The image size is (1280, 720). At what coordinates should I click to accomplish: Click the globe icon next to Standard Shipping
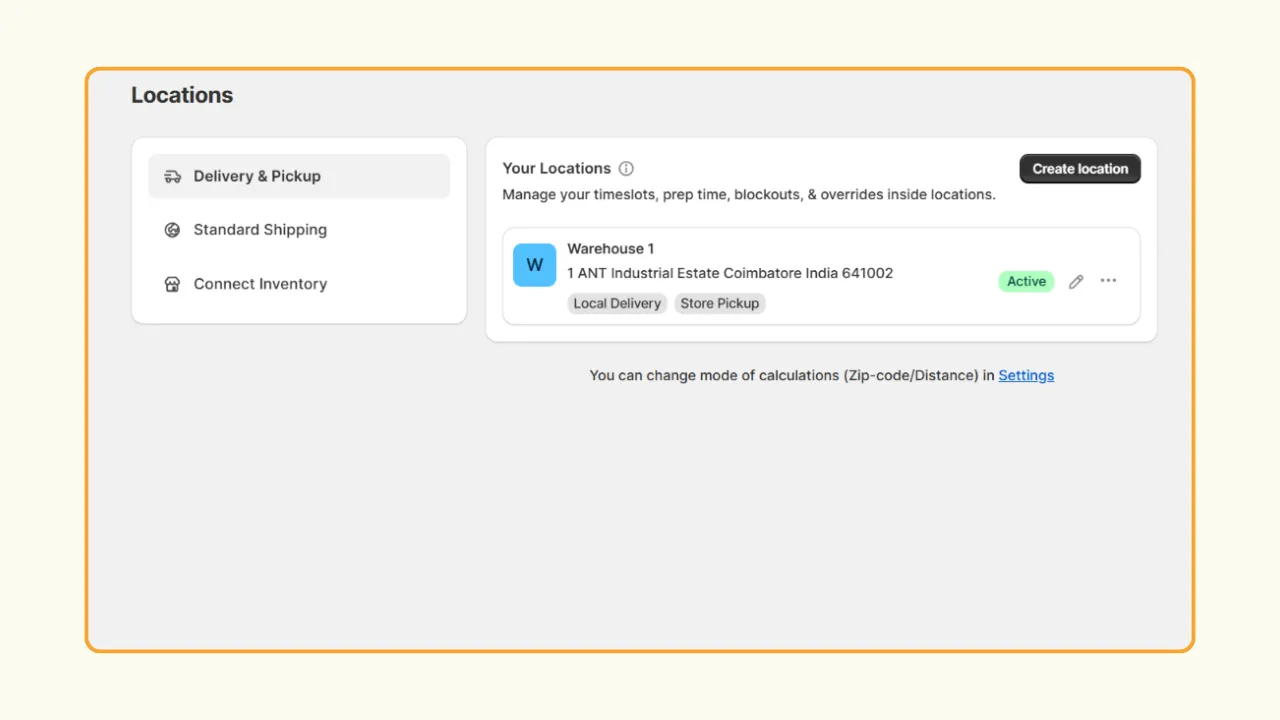[172, 230]
